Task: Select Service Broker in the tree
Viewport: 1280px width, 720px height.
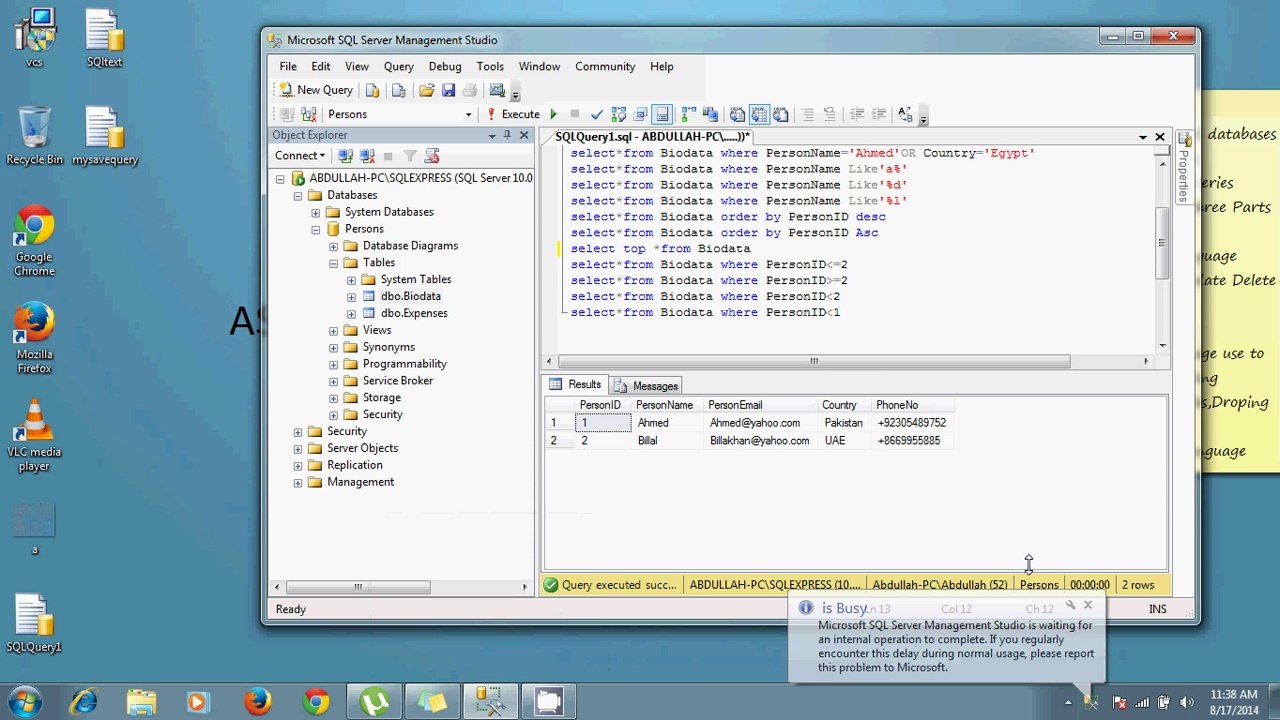Action: point(398,381)
